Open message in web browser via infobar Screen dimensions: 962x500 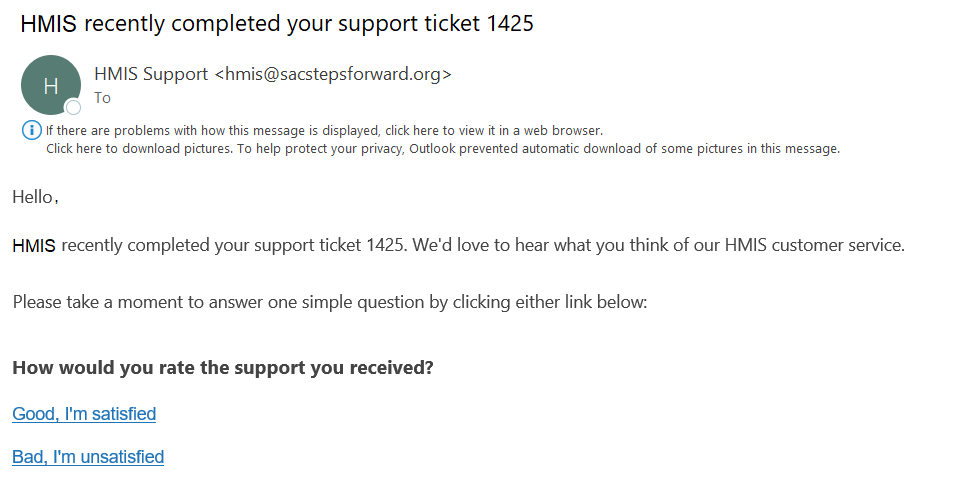[325, 131]
